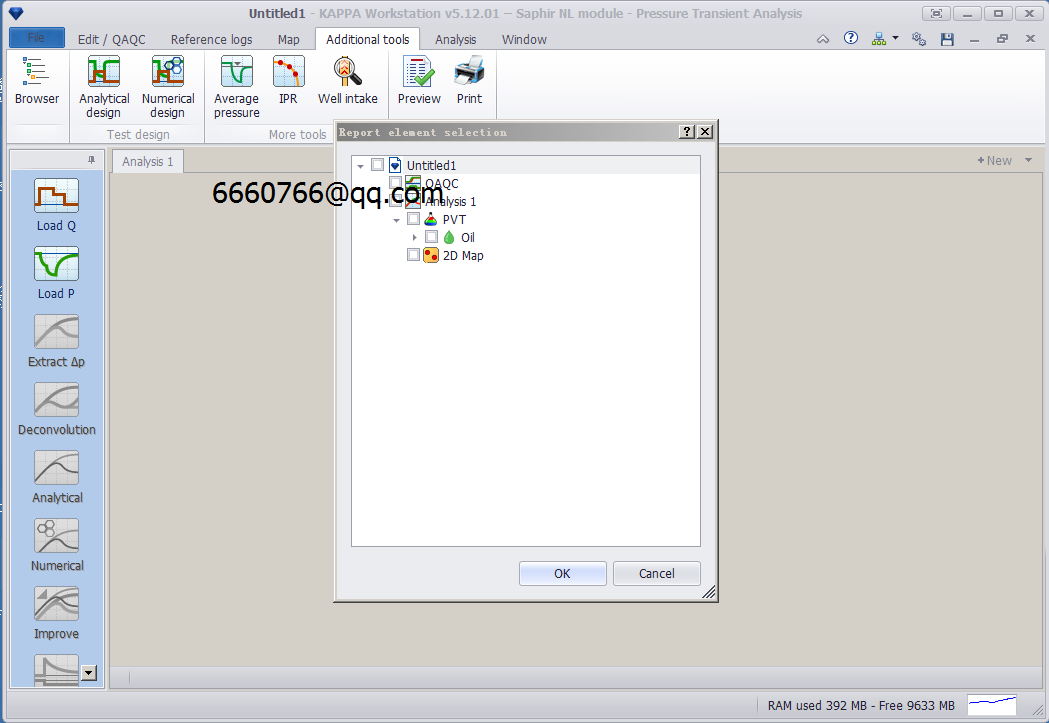Select the Load Q tool
Viewport: 1049px width, 723px height.
tap(56, 205)
